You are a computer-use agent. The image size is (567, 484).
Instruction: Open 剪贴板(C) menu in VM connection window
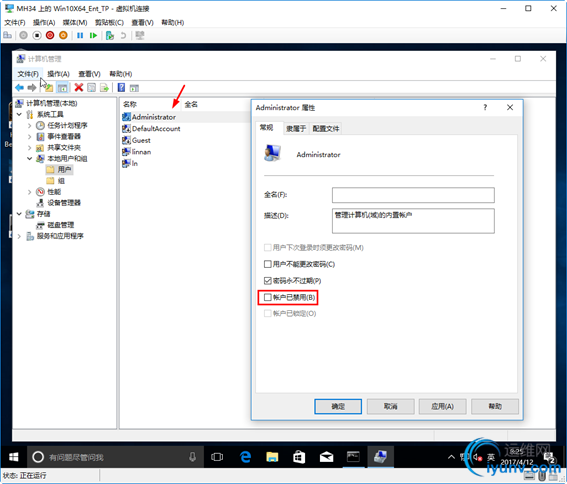(109, 22)
